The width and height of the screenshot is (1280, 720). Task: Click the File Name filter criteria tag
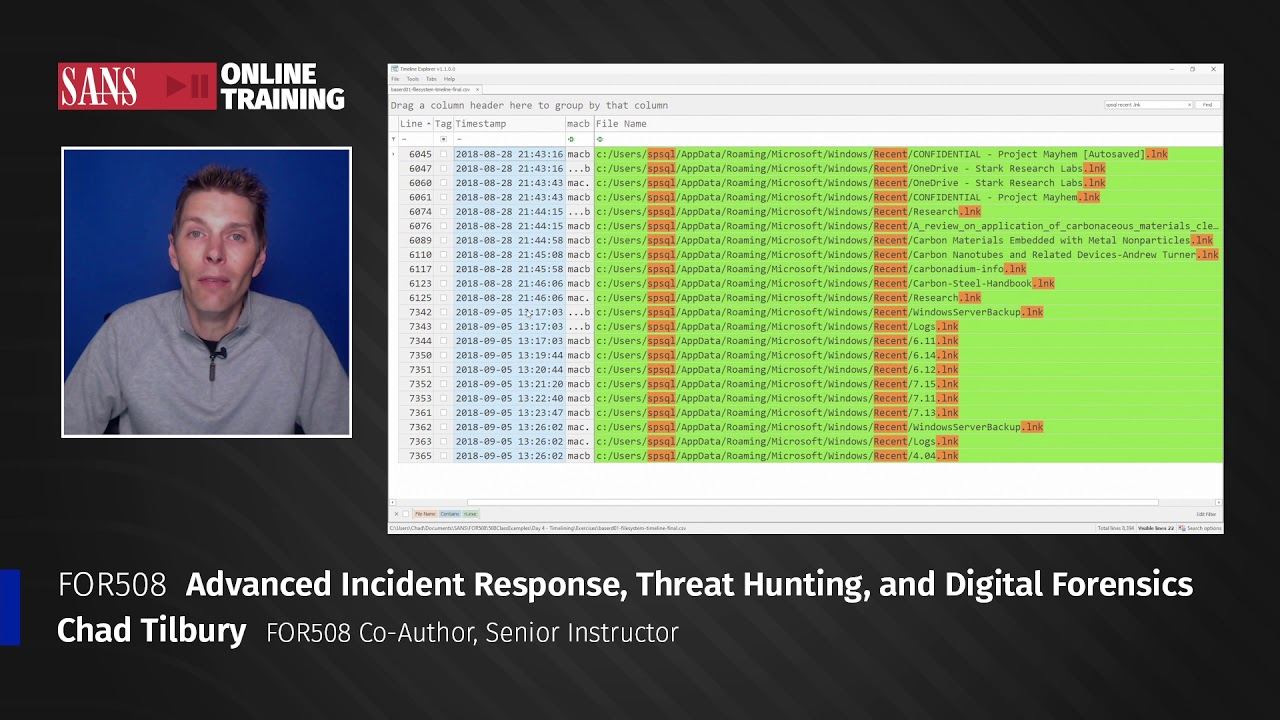pos(425,514)
